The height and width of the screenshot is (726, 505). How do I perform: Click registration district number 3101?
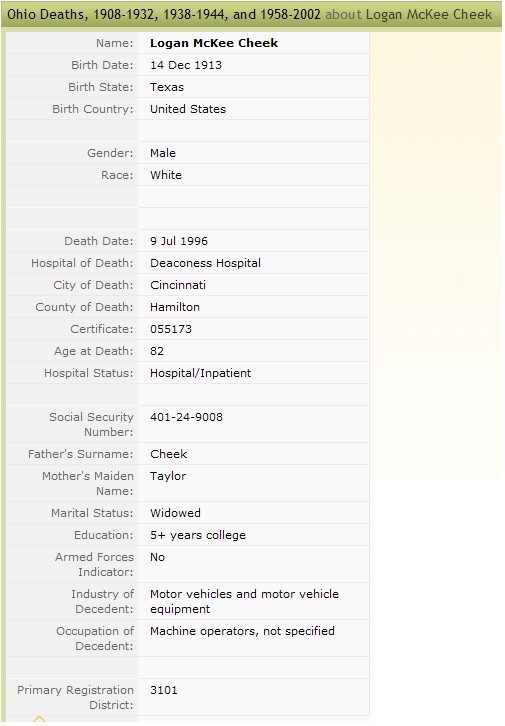[x=163, y=690]
